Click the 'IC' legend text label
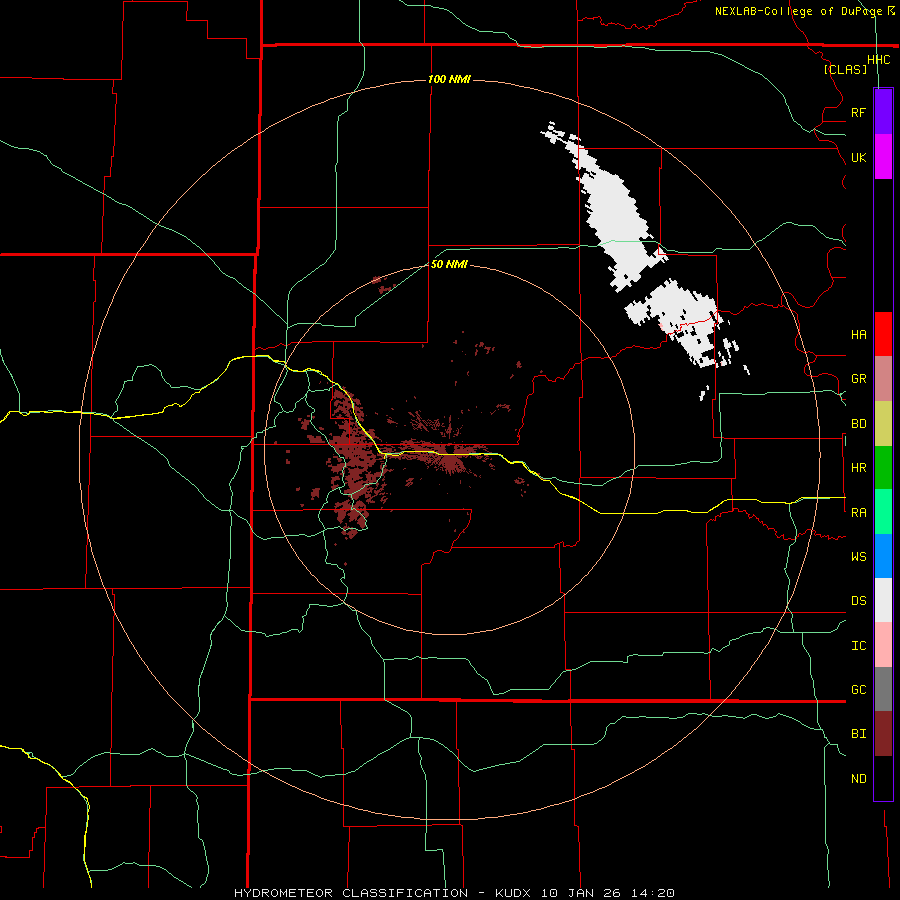The width and height of the screenshot is (900, 900). 858,646
